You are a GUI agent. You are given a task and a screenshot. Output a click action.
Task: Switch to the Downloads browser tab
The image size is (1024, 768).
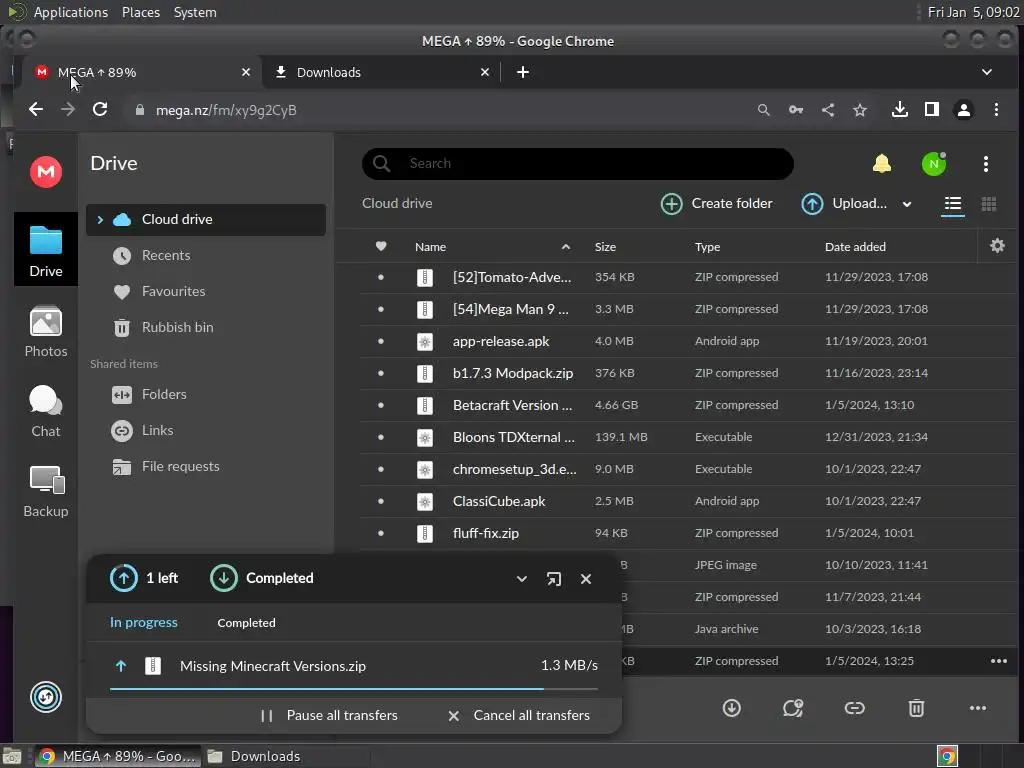click(381, 72)
